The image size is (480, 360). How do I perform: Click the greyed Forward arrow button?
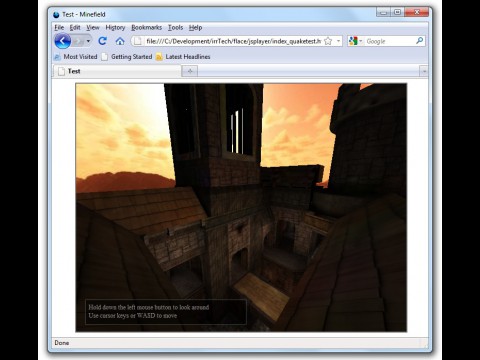(79, 41)
